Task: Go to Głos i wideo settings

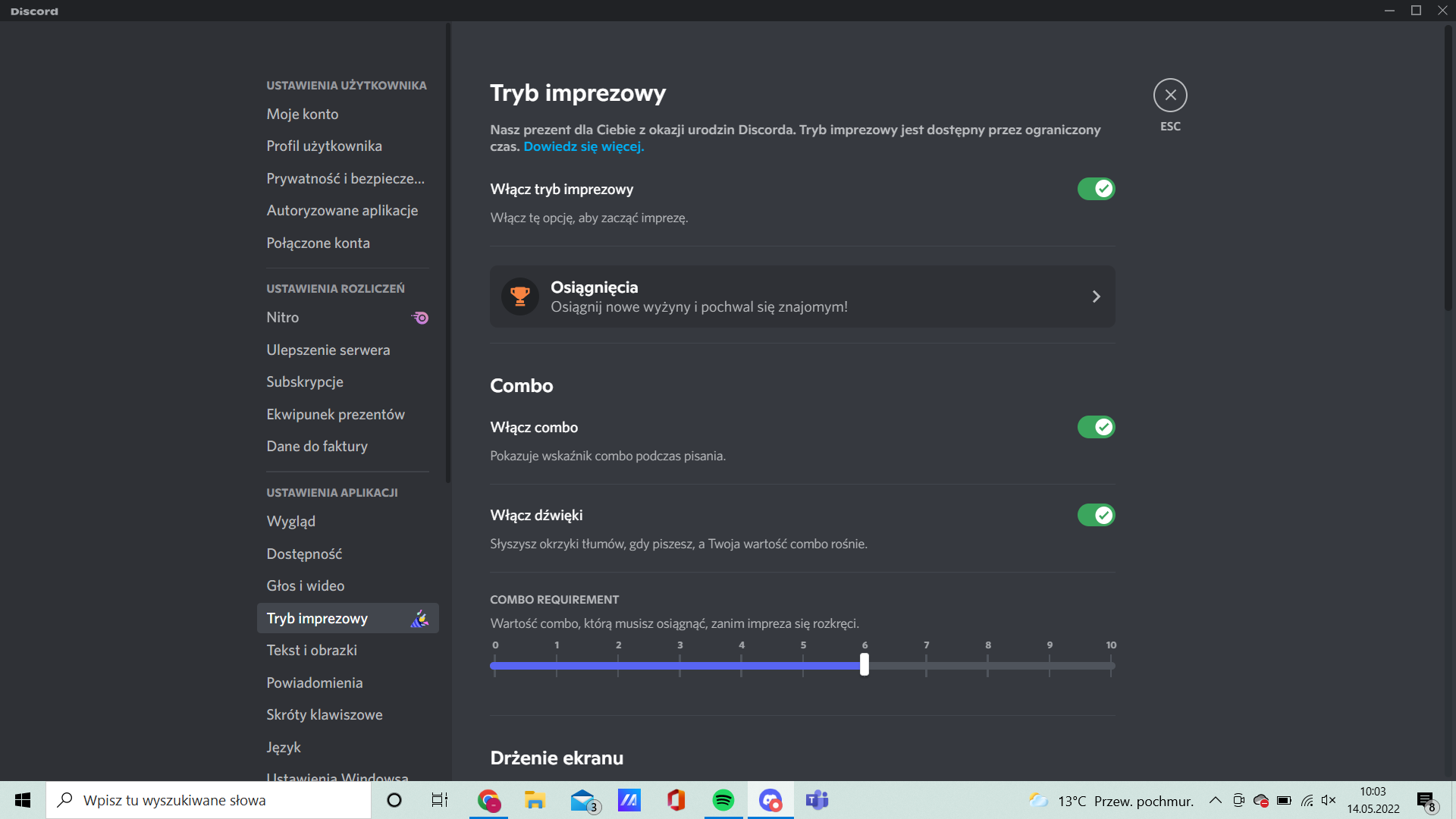Action: 305,586
